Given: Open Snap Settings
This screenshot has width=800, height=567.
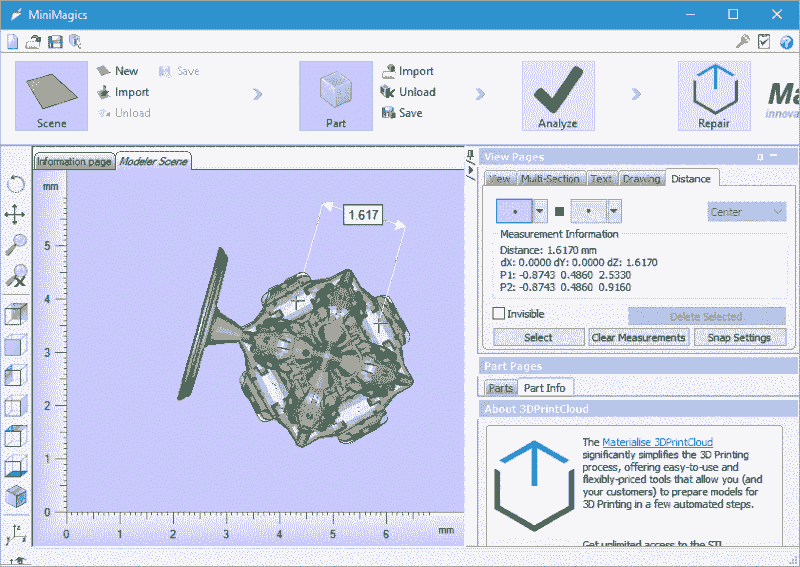Looking at the screenshot, I should (739, 337).
